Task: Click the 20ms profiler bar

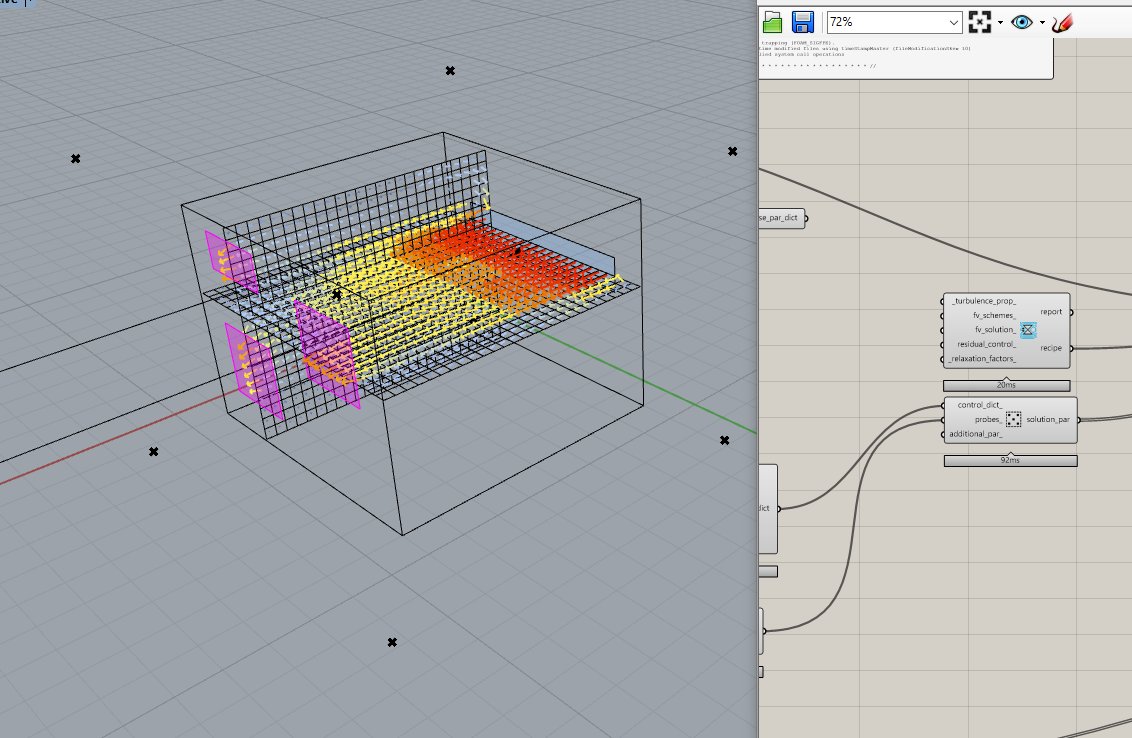Action: [x=1006, y=386]
